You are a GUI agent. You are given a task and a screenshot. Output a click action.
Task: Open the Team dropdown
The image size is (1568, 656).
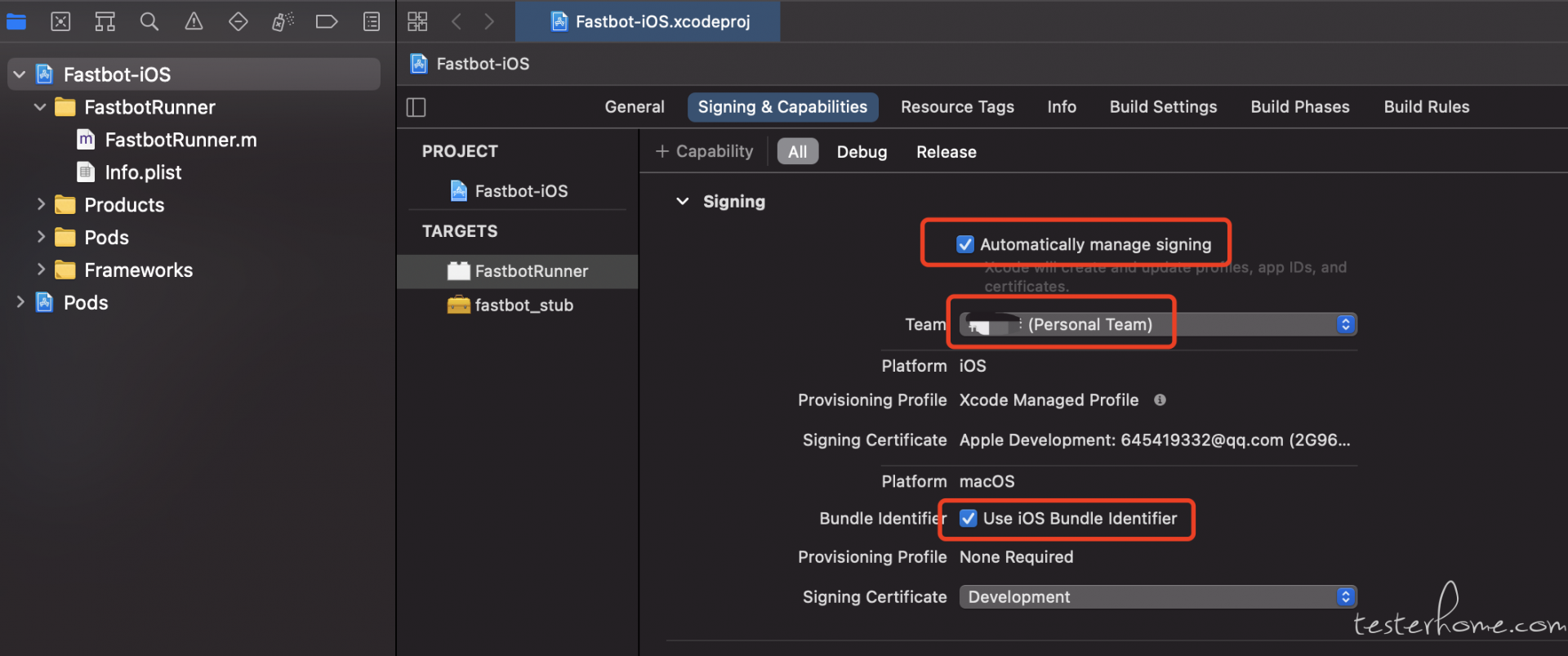tap(1158, 324)
